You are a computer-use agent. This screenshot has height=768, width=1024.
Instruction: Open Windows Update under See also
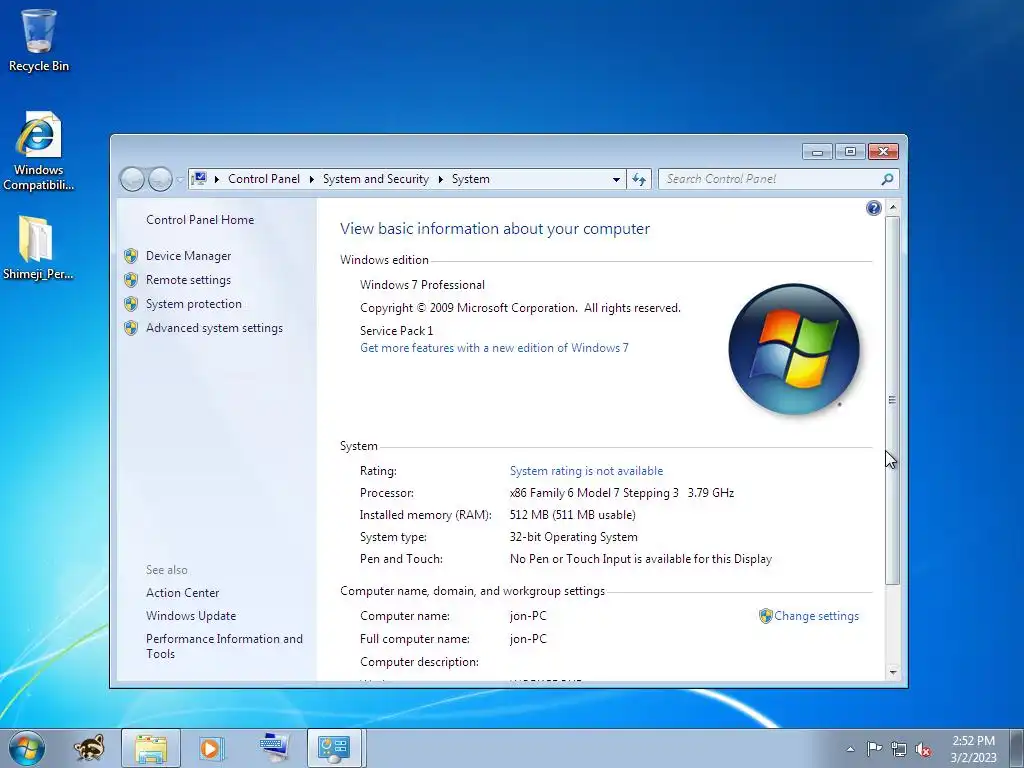191,616
